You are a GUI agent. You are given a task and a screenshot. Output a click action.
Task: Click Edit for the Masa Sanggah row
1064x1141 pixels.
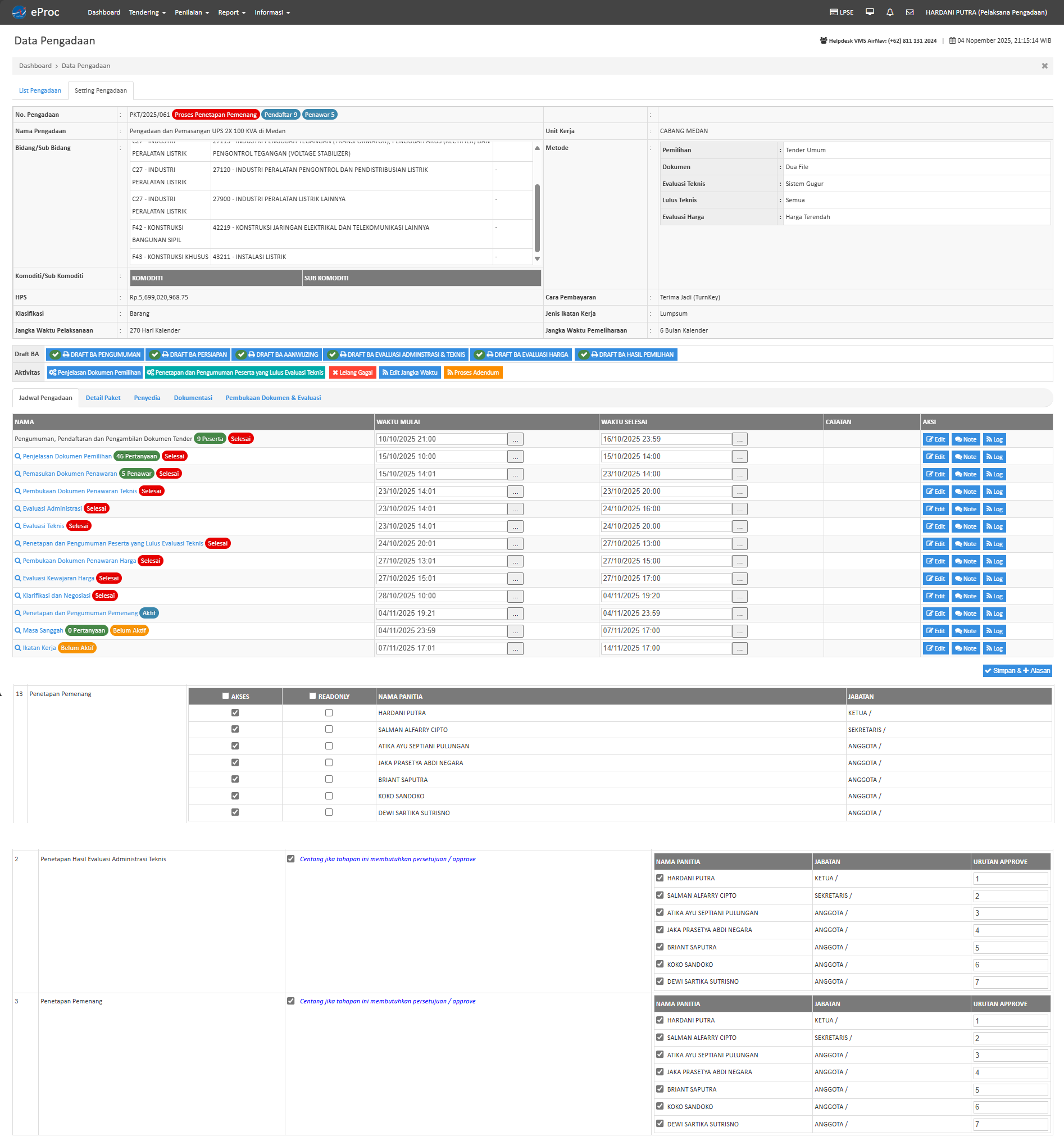point(935,631)
